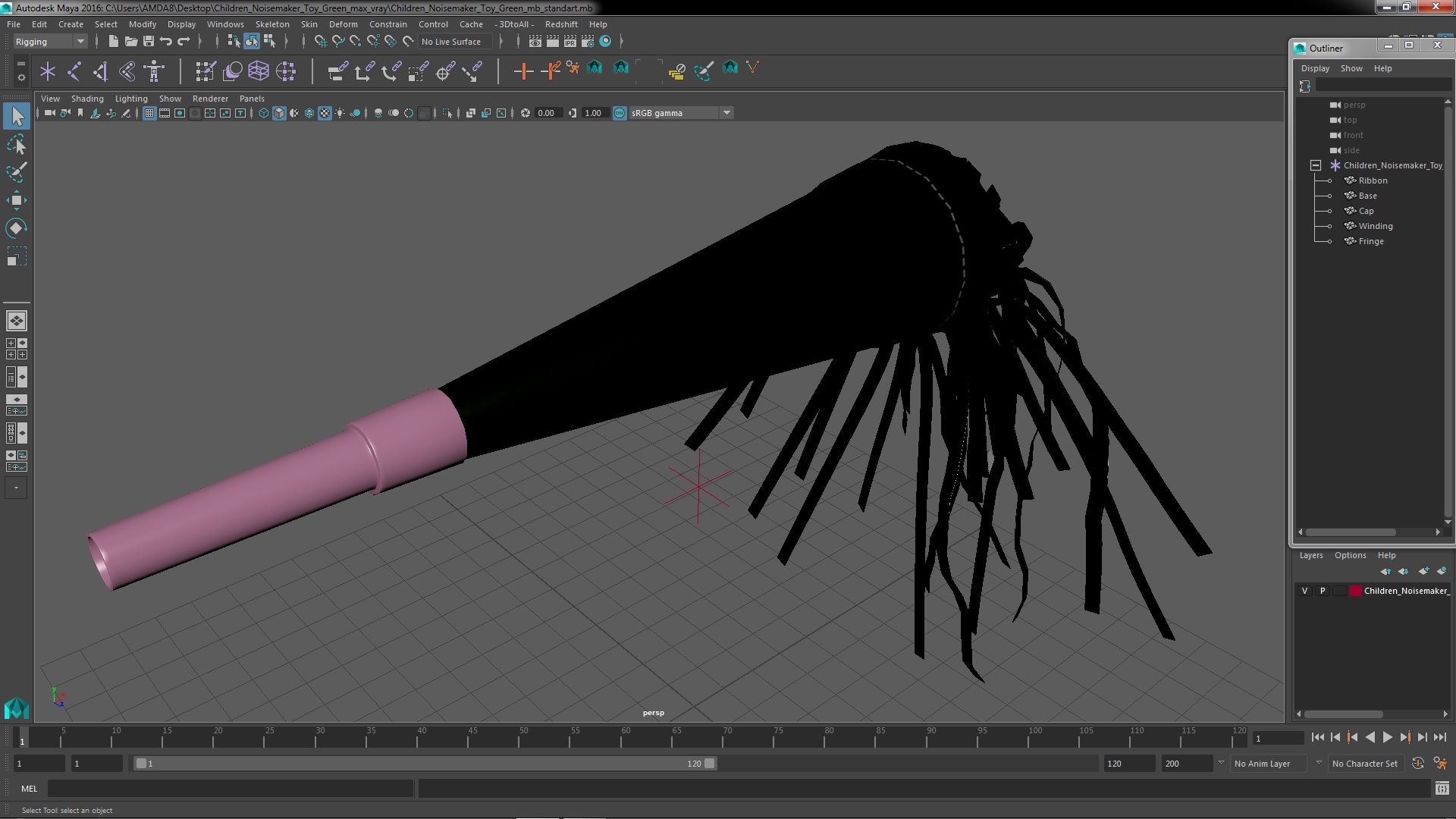This screenshot has width=1456, height=819.
Task: Toggle Wireframe shading in viewport toolbar
Action: tap(264, 113)
